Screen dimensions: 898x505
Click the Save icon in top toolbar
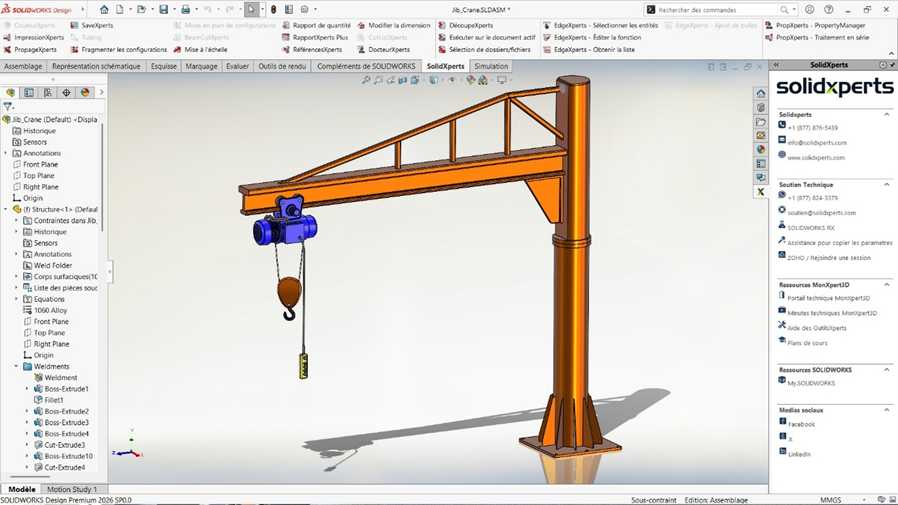pos(163,10)
